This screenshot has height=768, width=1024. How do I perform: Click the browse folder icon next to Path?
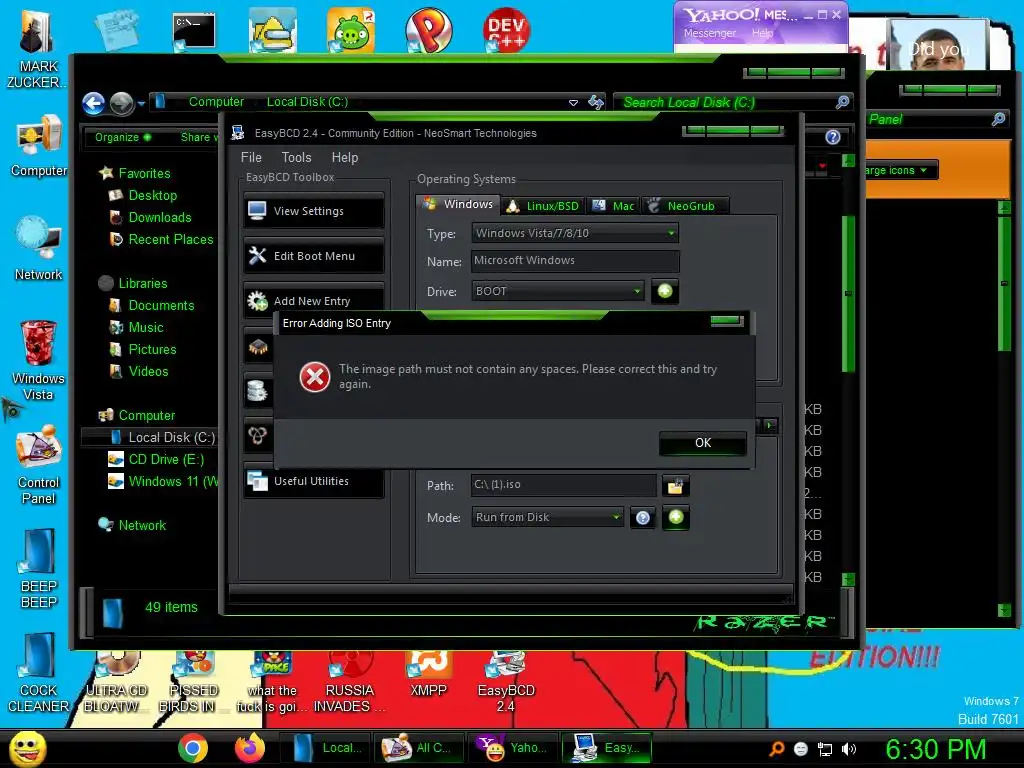click(x=675, y=485)
